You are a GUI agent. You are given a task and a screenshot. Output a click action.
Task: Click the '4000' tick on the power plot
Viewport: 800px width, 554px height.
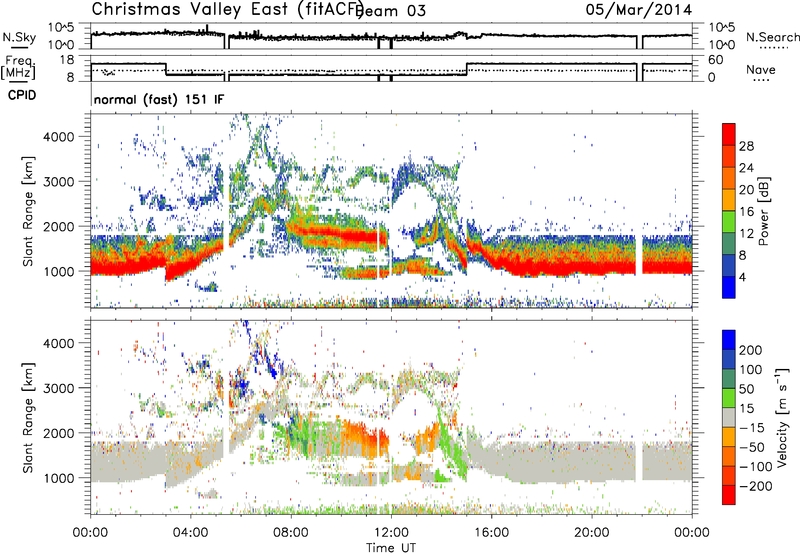[58, 137]
